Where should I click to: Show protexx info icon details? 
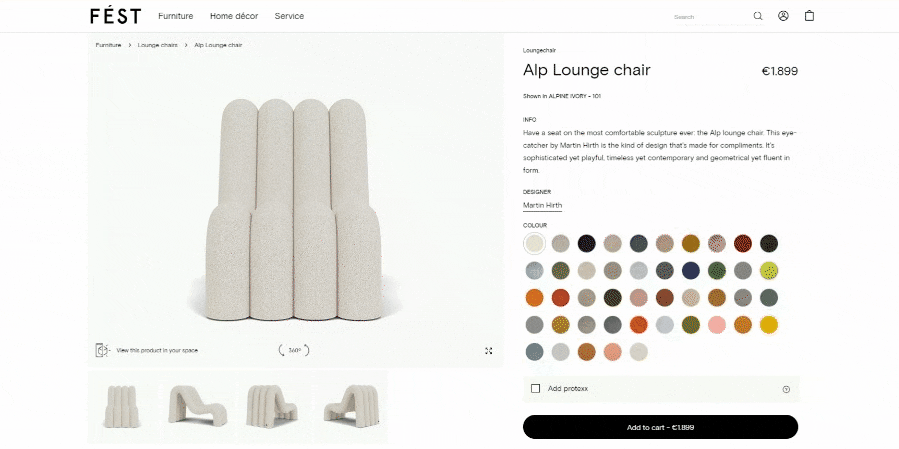point(786,389)
